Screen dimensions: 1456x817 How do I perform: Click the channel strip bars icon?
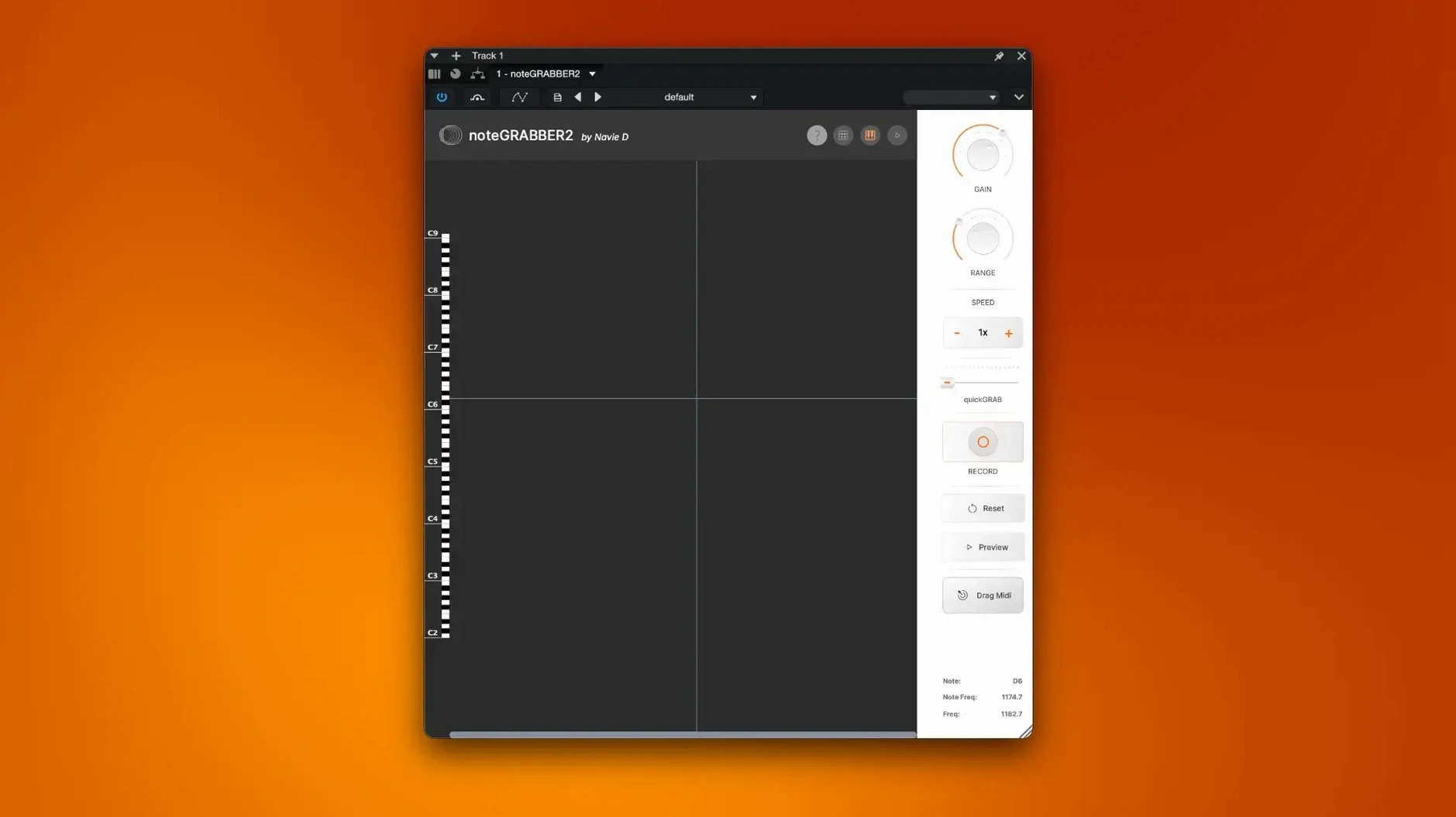point(434,74)
